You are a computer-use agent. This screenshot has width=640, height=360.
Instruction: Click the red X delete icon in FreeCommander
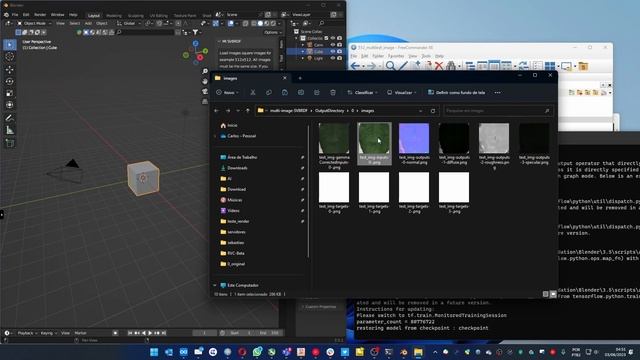[x=439, y=66]
